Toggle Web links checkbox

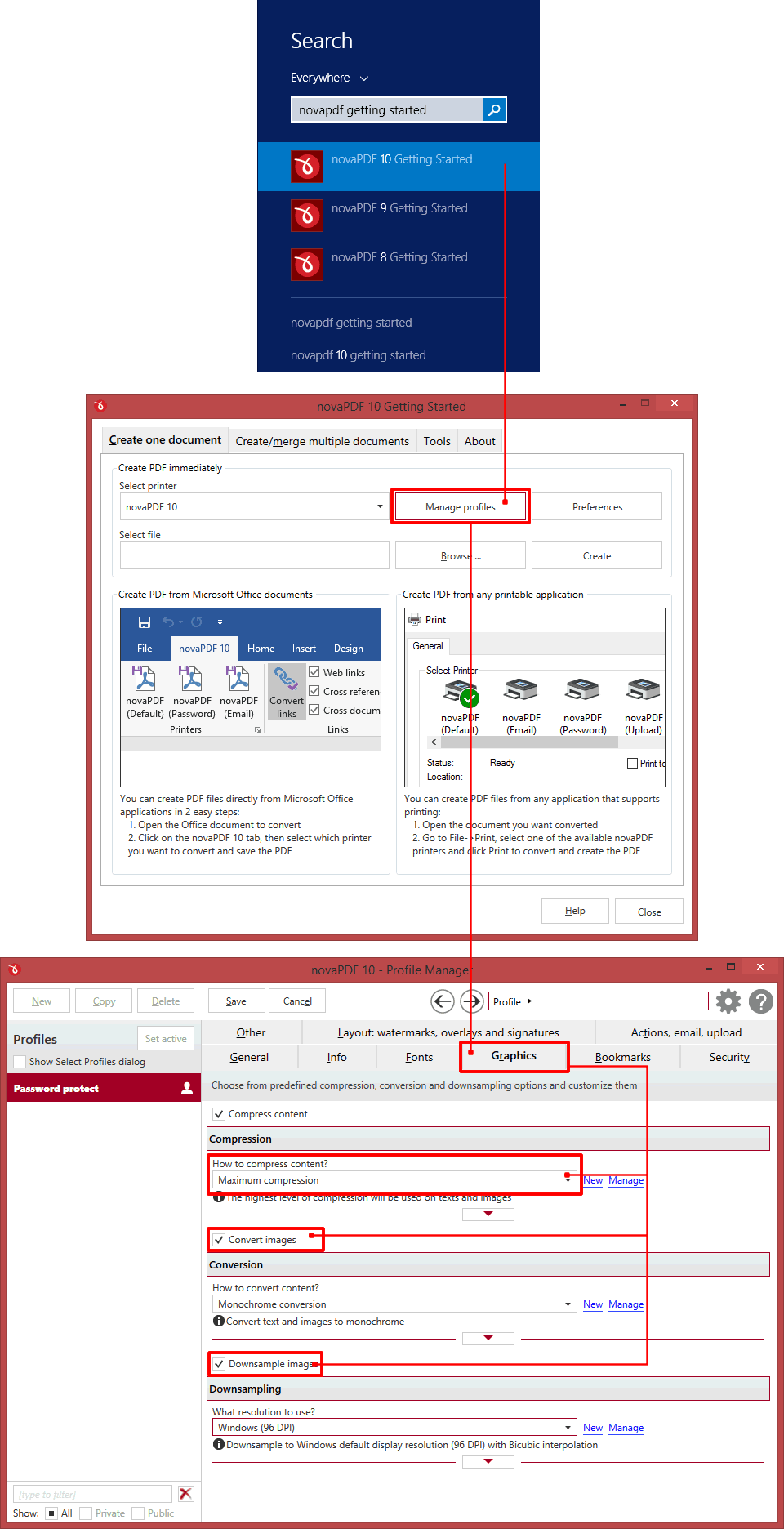(x=314, y=672)
